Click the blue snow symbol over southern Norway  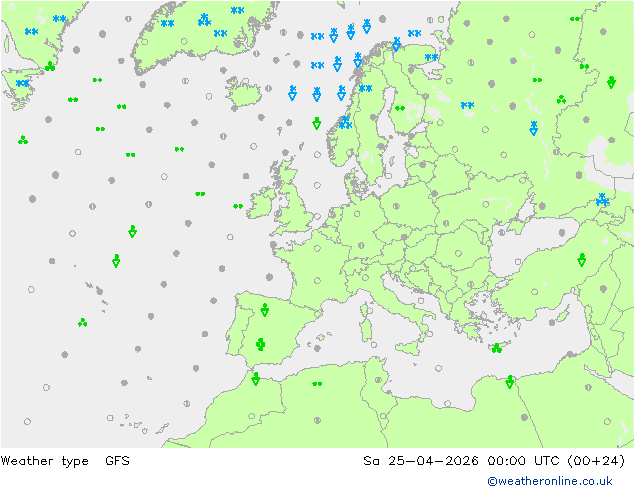point(345,122)
